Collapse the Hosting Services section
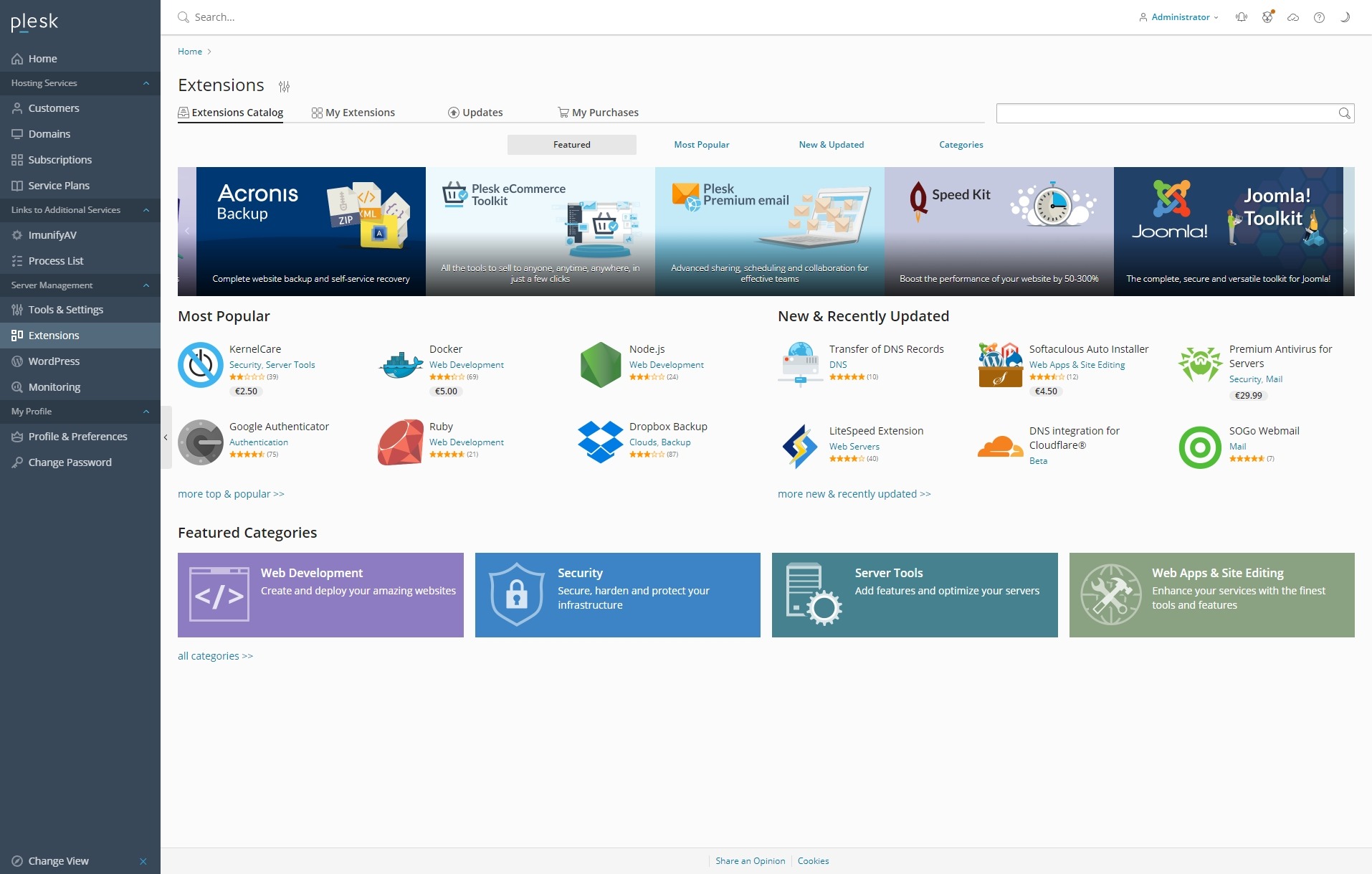This screenshot has height=874, width=1372. (146, 83)
